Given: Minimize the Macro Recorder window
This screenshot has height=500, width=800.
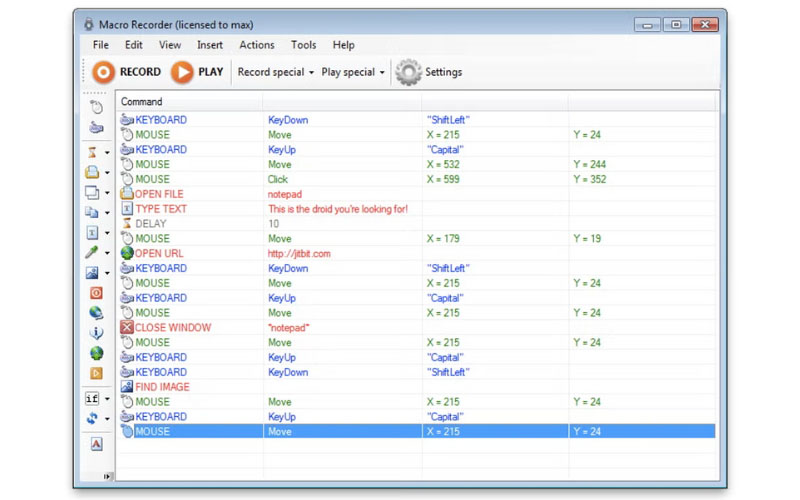Looking at the screenshot, I should point(647,24).
